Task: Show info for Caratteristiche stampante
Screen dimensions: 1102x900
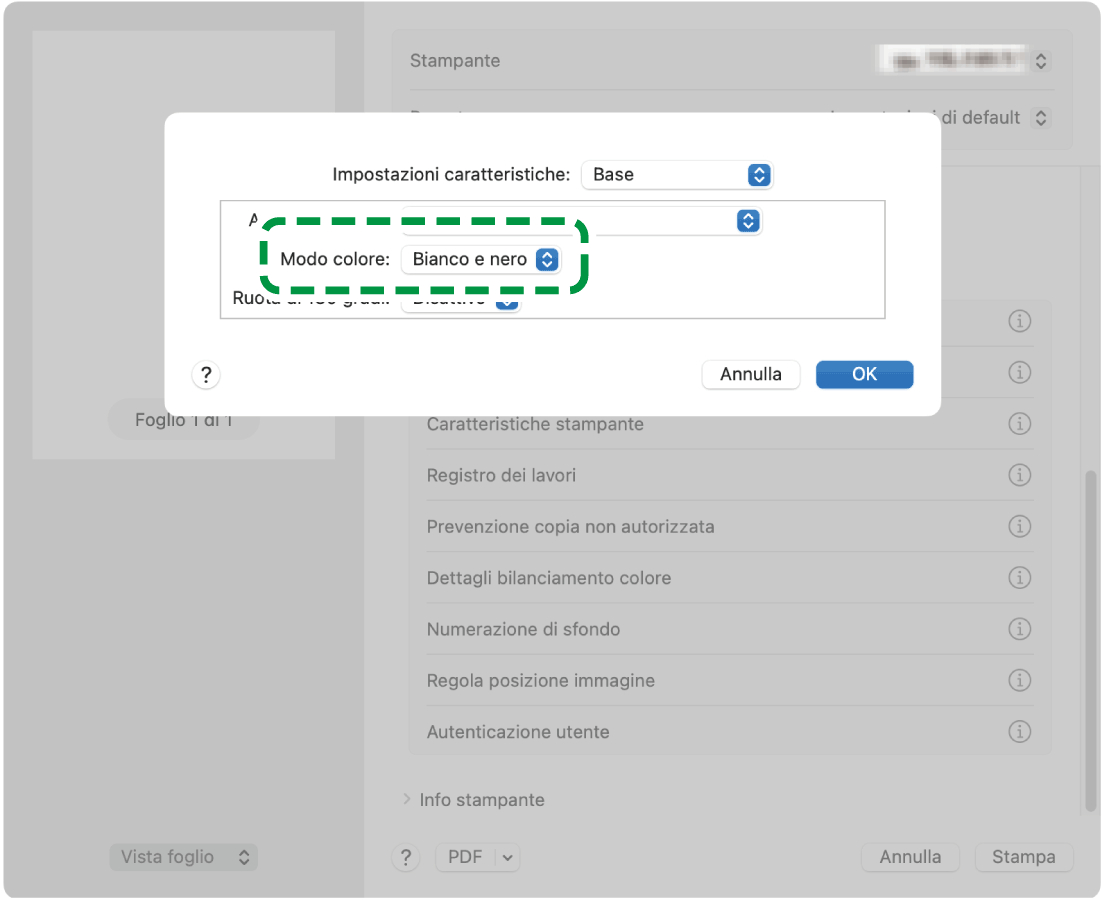Action: coord(1019,424)
